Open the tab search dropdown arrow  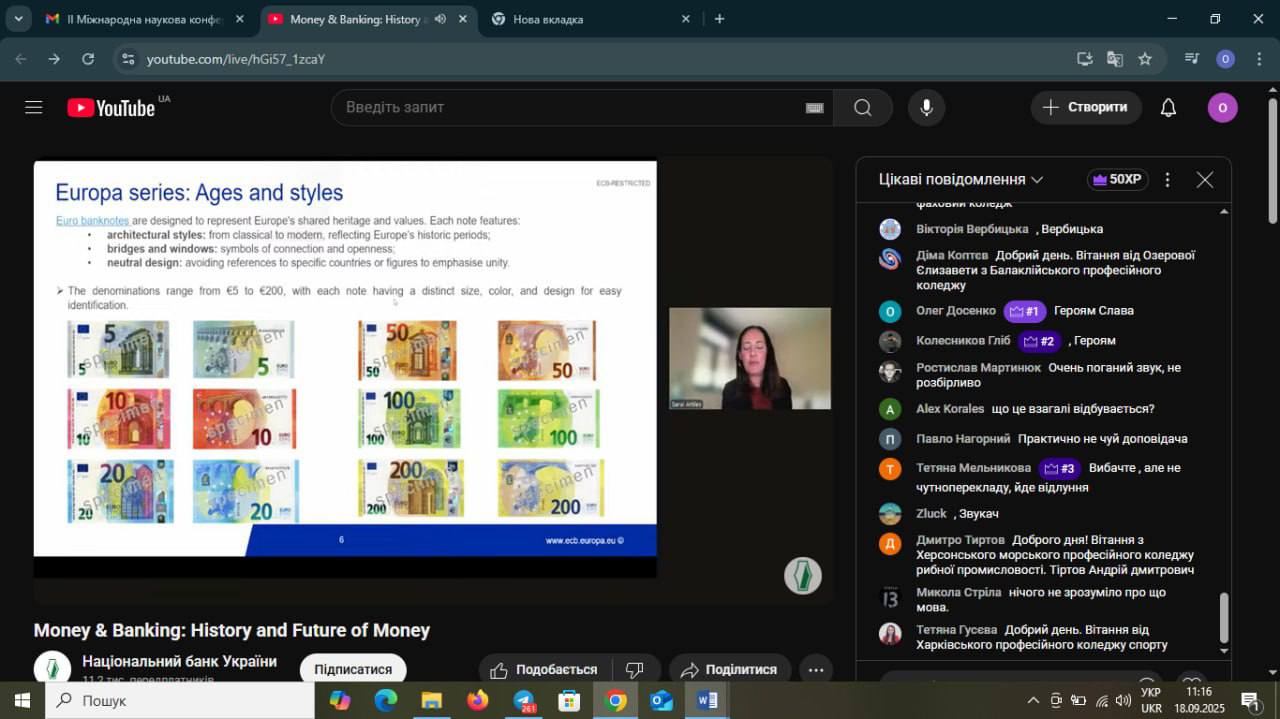click(x=18, y=19)
